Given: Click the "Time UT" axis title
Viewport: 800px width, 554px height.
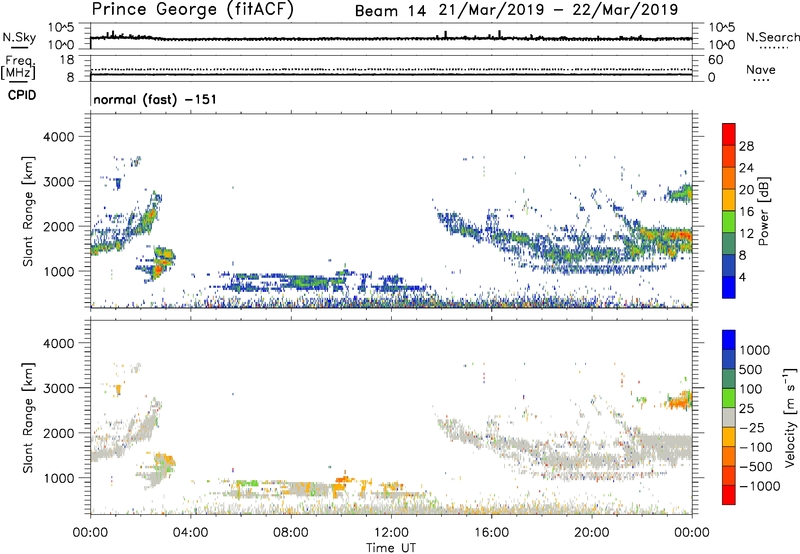Looking at the screenshot, I should 391,548.
